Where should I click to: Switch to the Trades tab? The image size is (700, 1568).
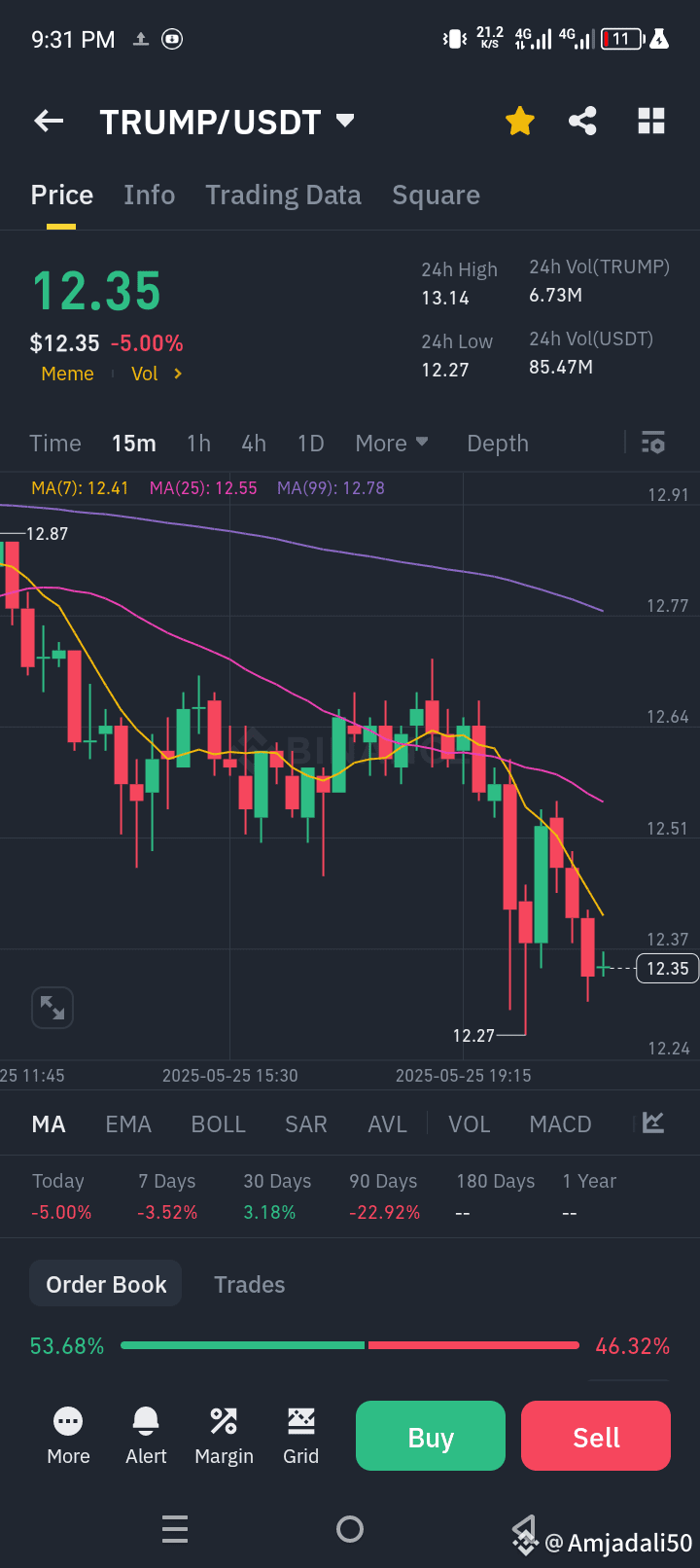coord(249,1285)
